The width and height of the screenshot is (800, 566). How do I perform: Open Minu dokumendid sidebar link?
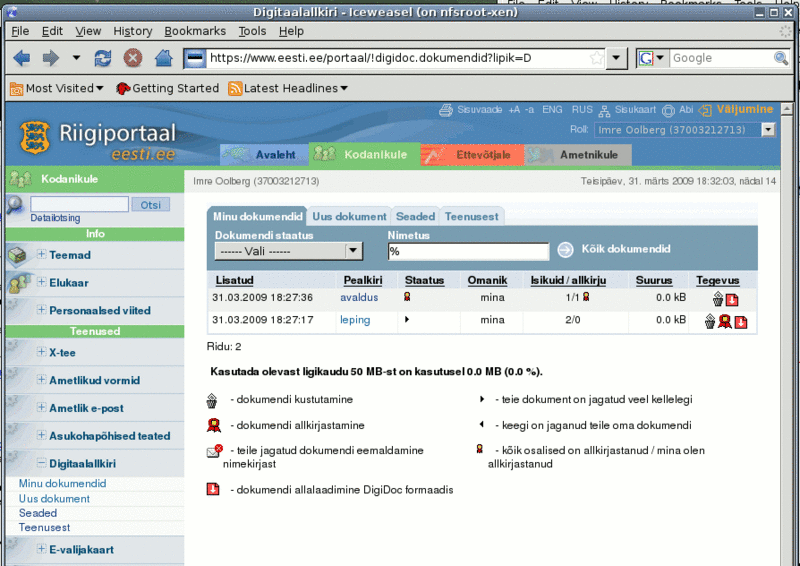coord(62,483)
